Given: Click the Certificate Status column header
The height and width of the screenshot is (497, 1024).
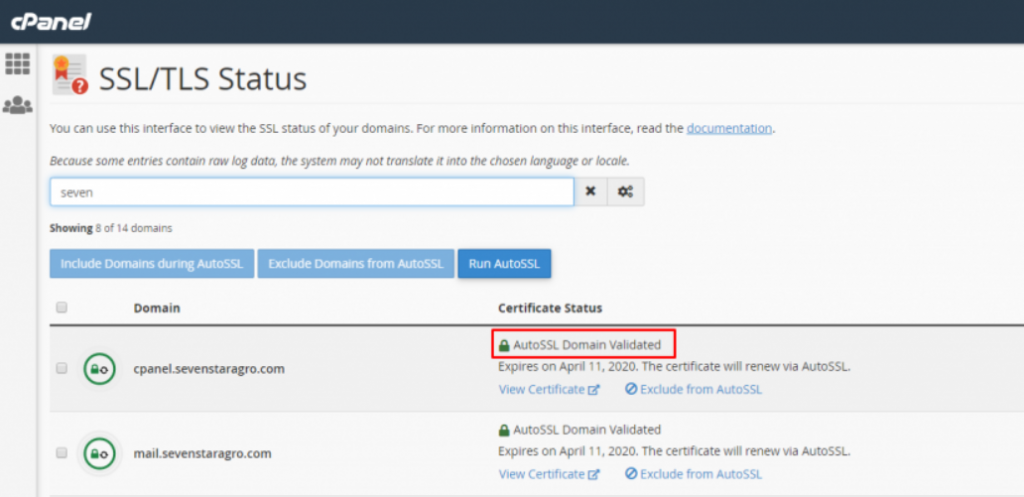Looking at the screenshot, I should (550, 308).
